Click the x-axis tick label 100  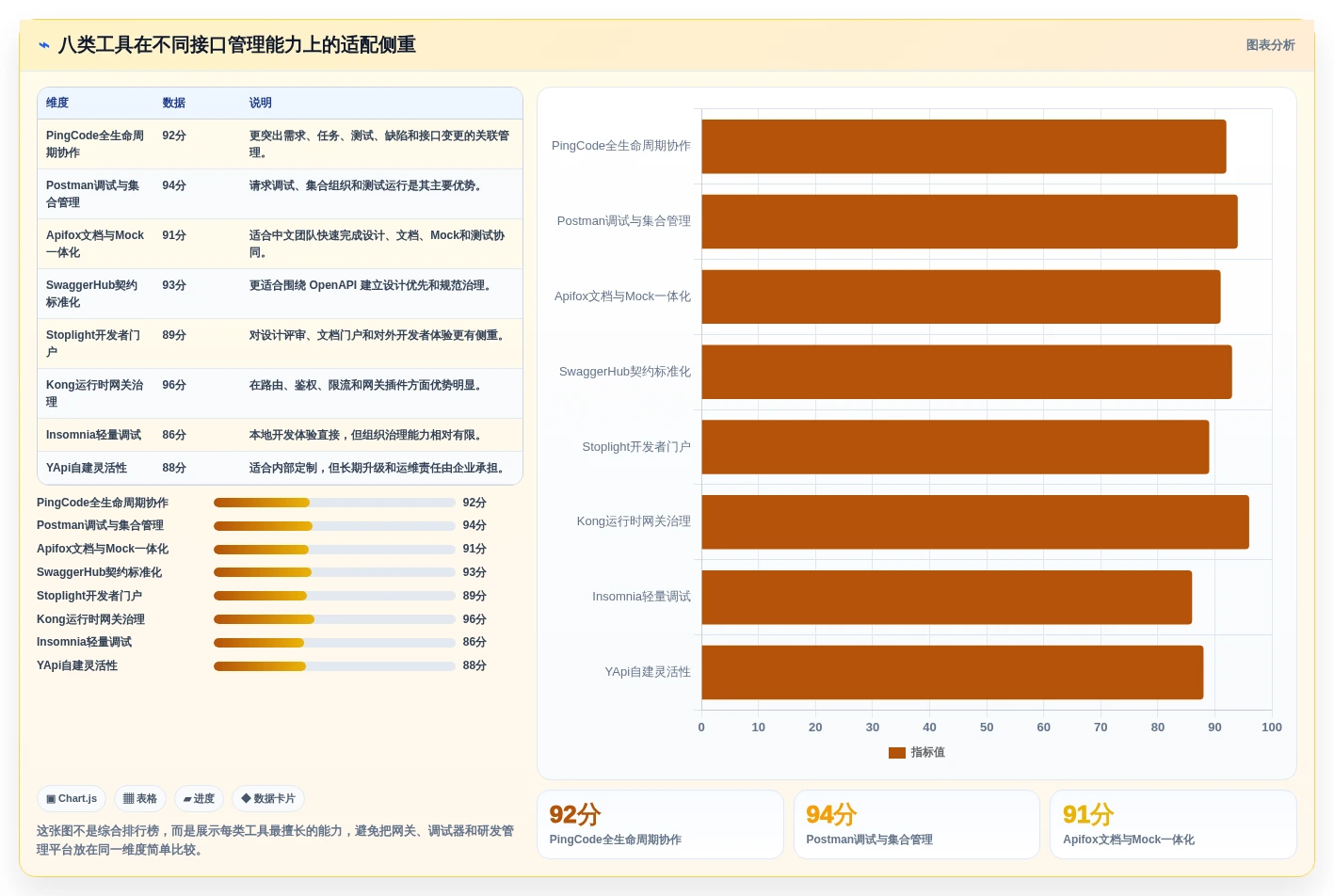(1272, 728)
